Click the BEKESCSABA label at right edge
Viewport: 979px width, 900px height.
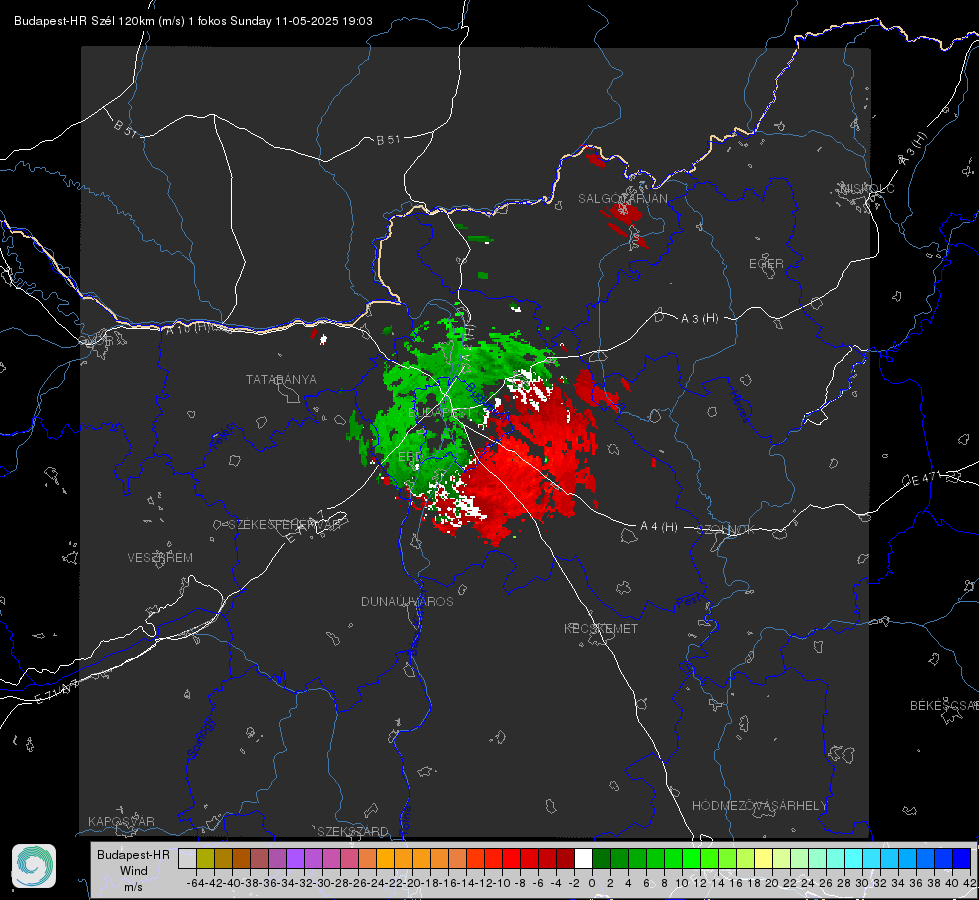943,705
